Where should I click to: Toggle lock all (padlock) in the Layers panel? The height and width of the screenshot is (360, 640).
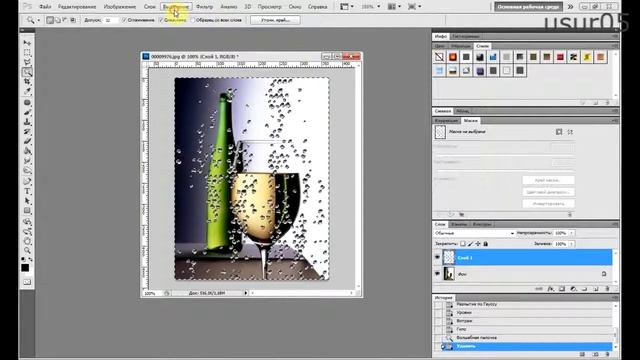pos(486,244)
